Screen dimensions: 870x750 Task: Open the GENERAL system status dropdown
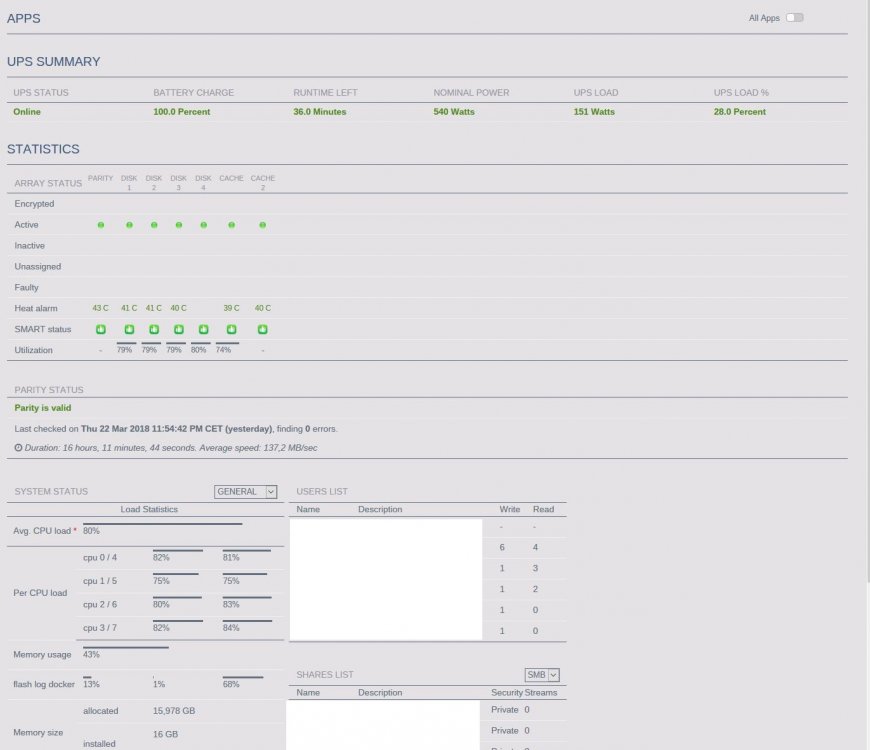click(245, 491)
